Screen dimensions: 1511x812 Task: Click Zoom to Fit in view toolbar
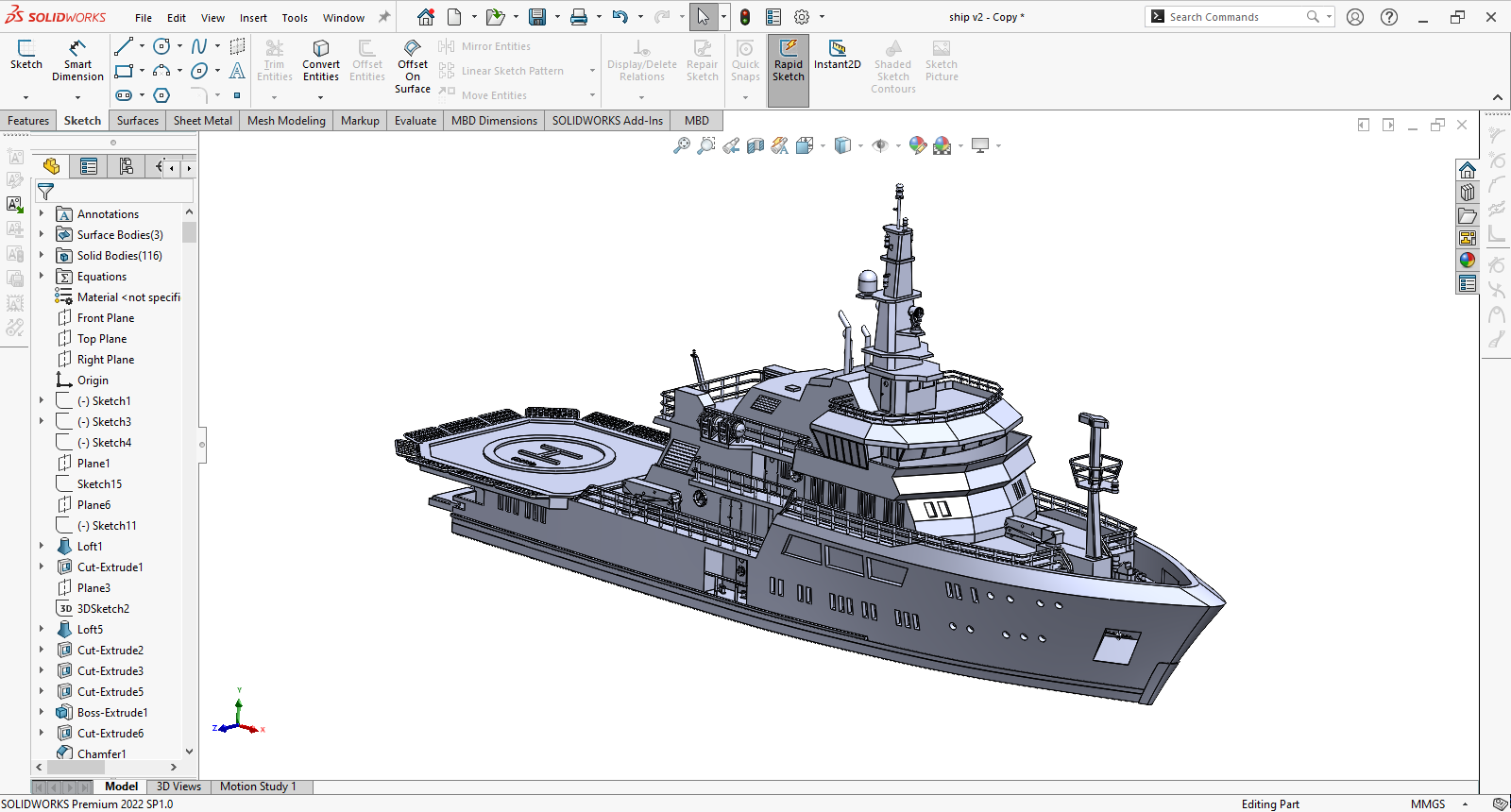click(x=681, y=145)
